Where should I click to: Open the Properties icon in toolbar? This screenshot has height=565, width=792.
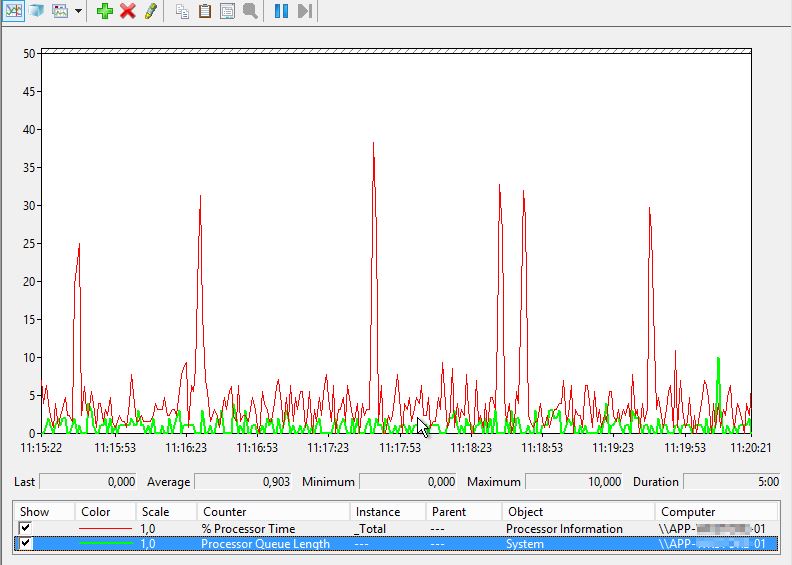227,11
